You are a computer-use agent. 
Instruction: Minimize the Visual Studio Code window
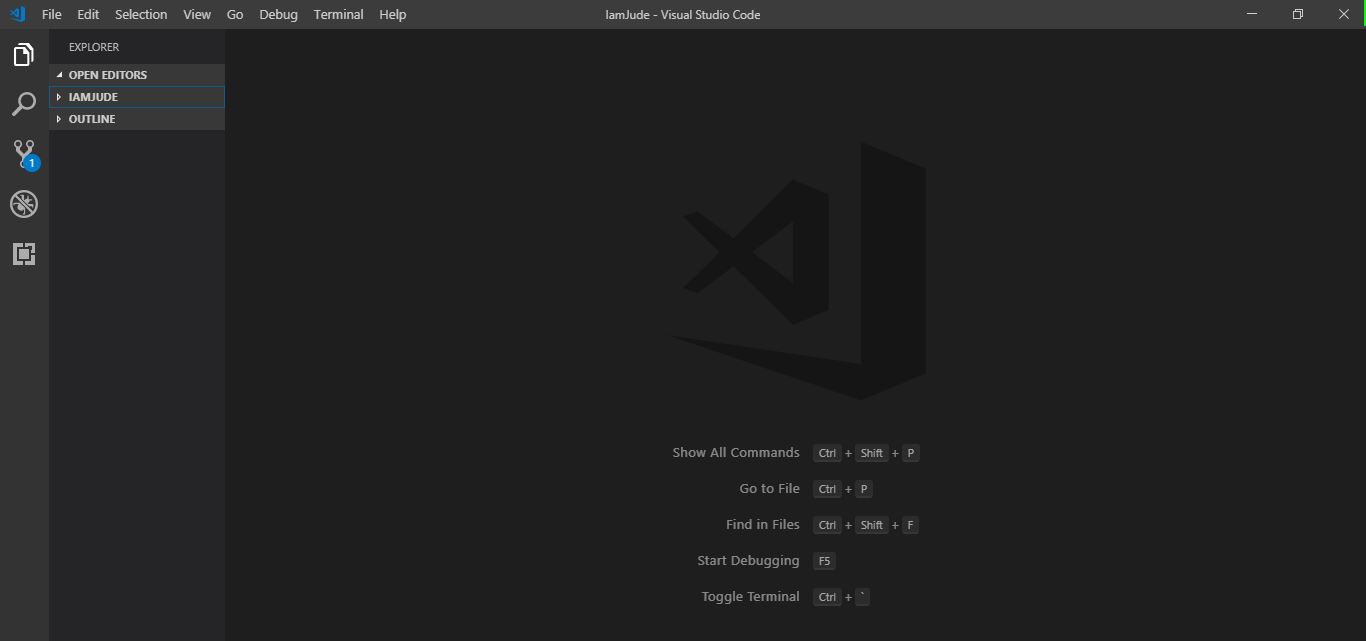(1252, 14)
